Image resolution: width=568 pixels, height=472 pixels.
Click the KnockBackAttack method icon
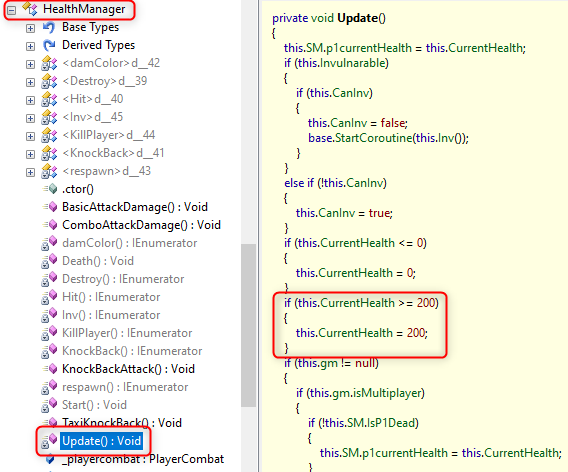pyautogui.click(x=50, y=369)
